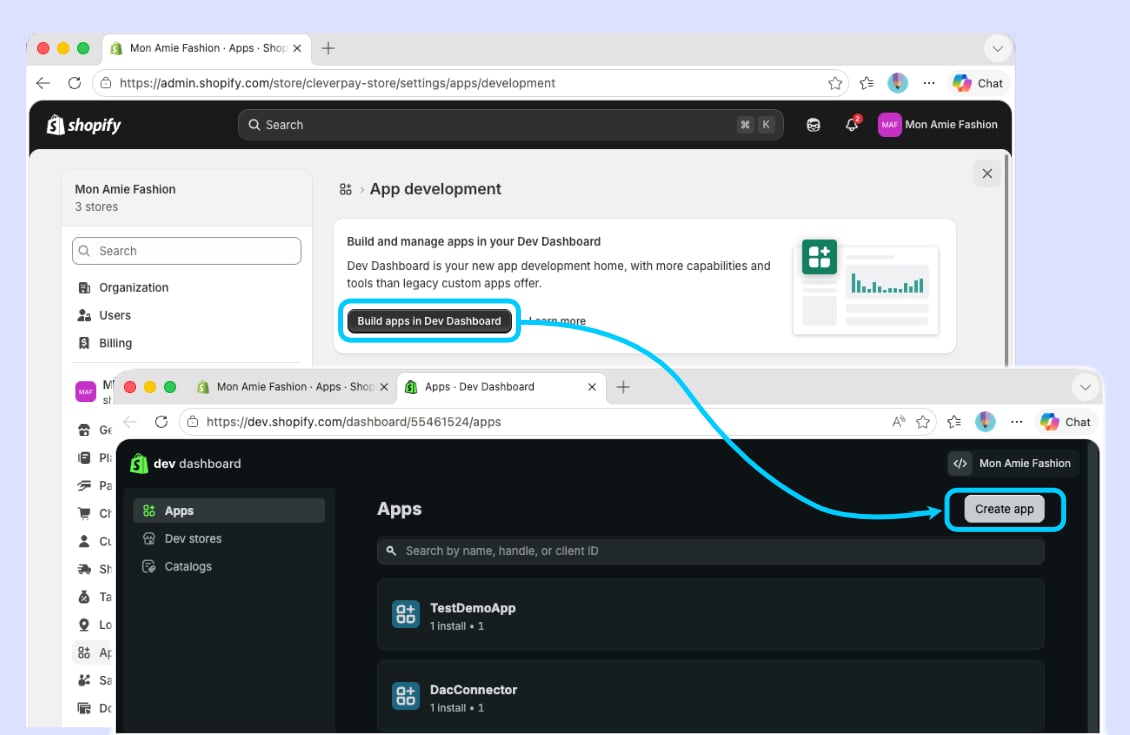Image resolution: width=1130 pixels, height=735 pixels.
Task: Open Catalogs in dev dashboard sidebar
Action: (229, 566)
